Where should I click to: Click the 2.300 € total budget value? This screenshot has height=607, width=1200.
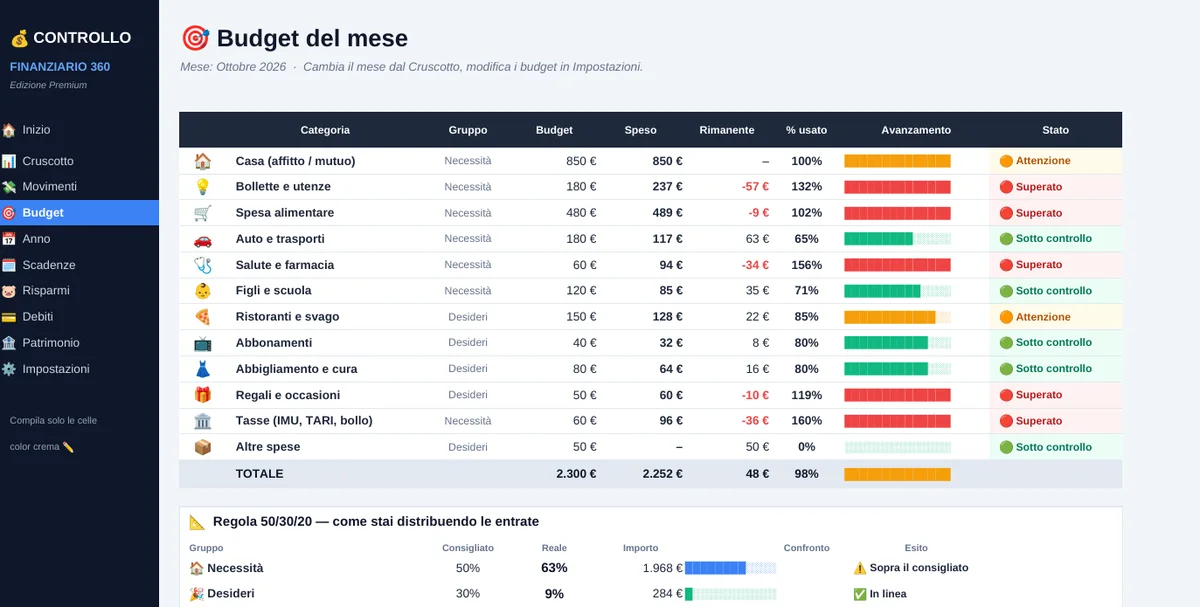(x=576, y=474)
